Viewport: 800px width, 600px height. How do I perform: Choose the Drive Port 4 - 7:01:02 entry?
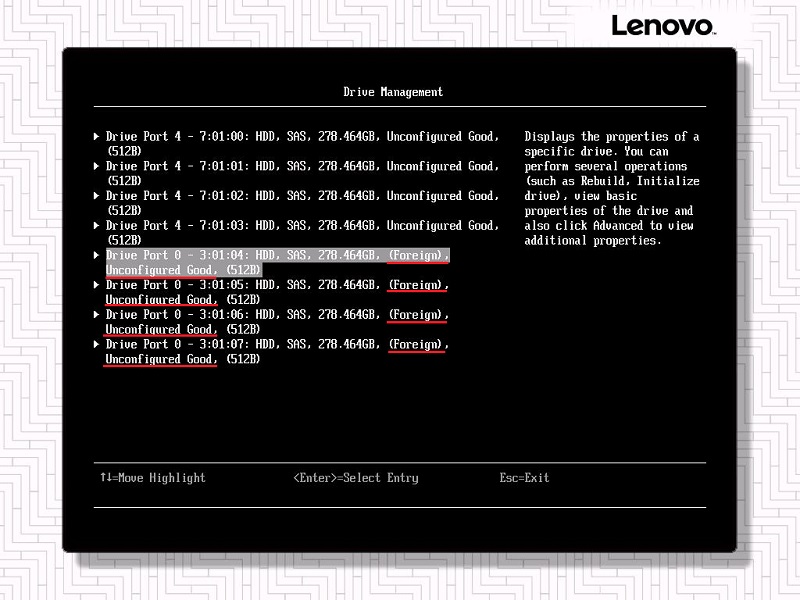point(300,196)
